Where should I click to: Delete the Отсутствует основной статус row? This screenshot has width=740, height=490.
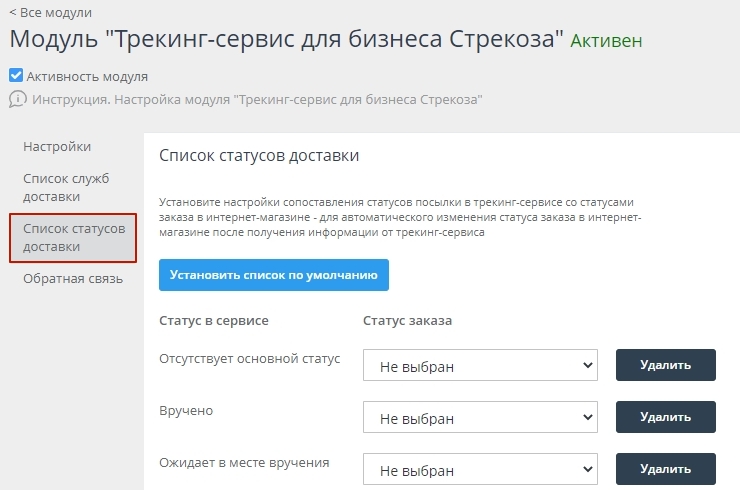coord(666,365)
